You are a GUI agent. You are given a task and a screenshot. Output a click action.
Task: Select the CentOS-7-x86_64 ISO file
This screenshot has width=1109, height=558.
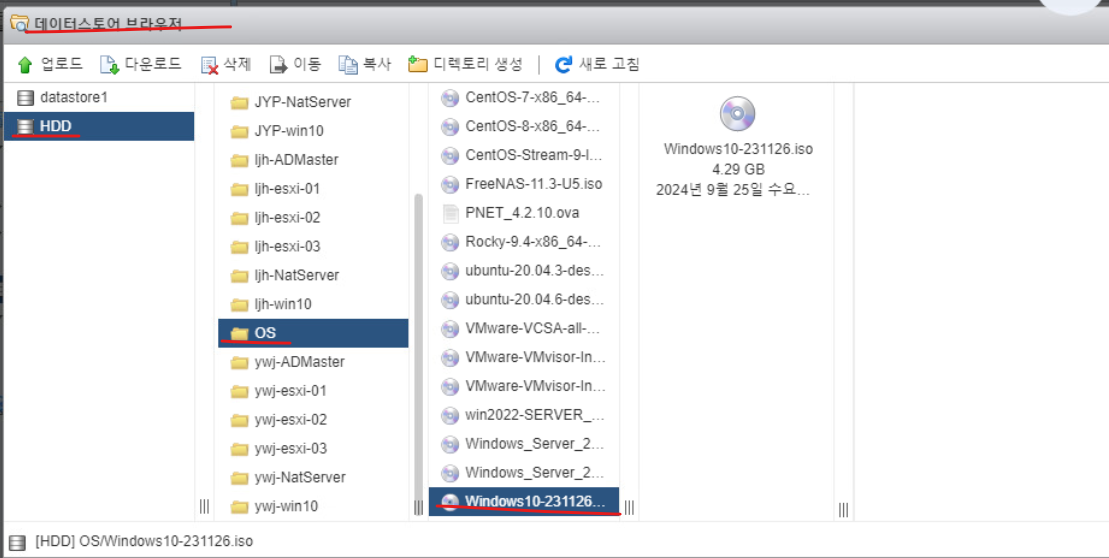pos(524,98)
